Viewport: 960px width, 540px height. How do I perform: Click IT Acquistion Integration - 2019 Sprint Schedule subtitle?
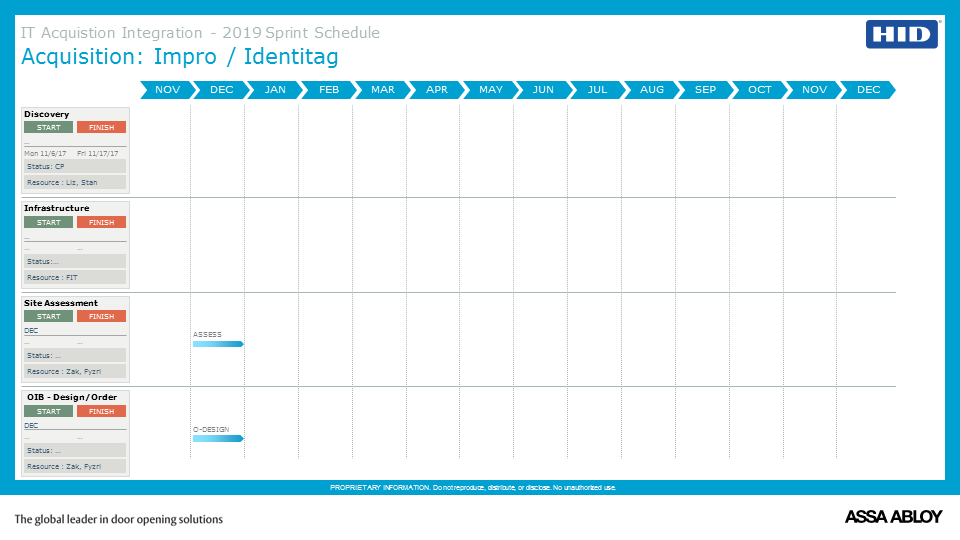tap(200, 32)
